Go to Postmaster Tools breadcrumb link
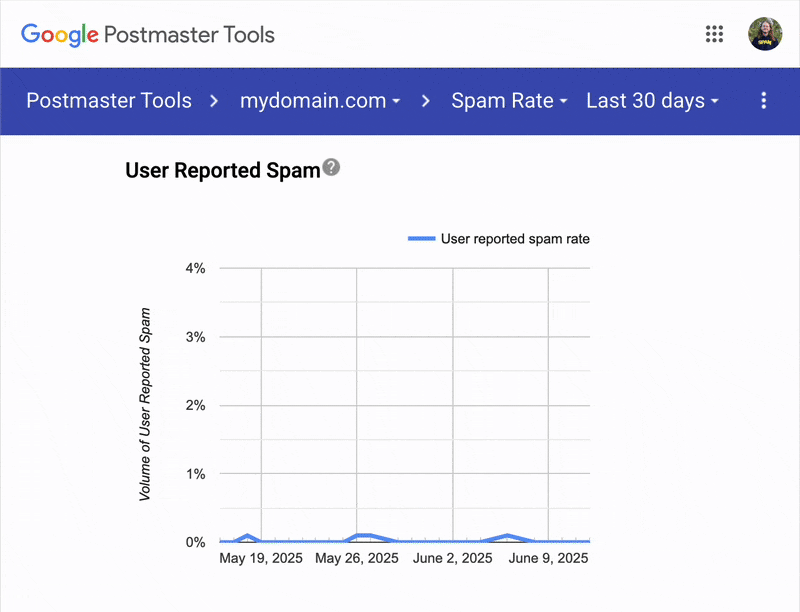The height and width of the screenshot is (612, 800). [109, 100]
